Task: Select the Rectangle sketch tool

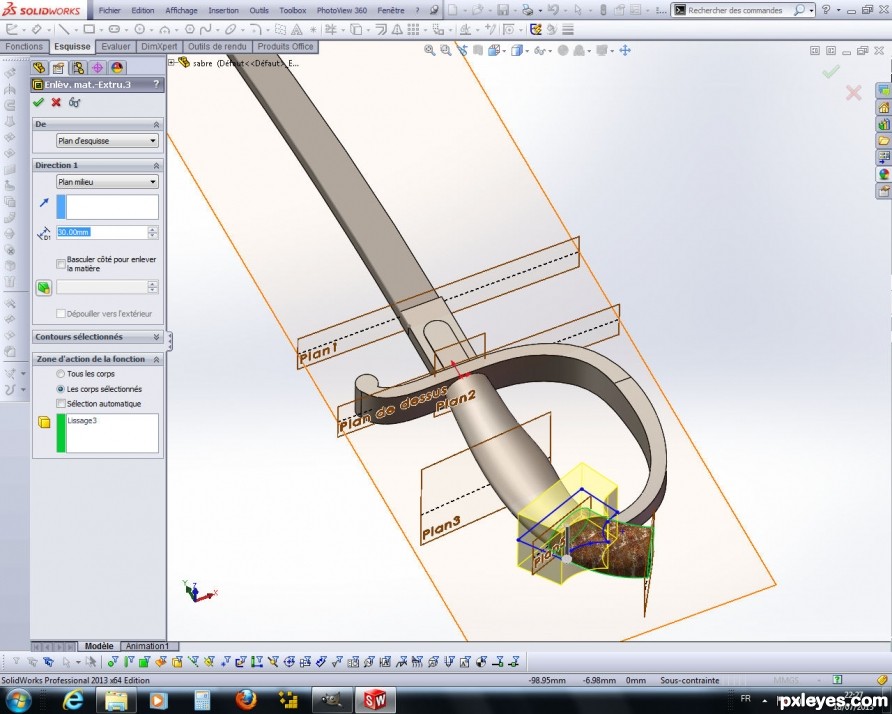Action: [89, 30]
